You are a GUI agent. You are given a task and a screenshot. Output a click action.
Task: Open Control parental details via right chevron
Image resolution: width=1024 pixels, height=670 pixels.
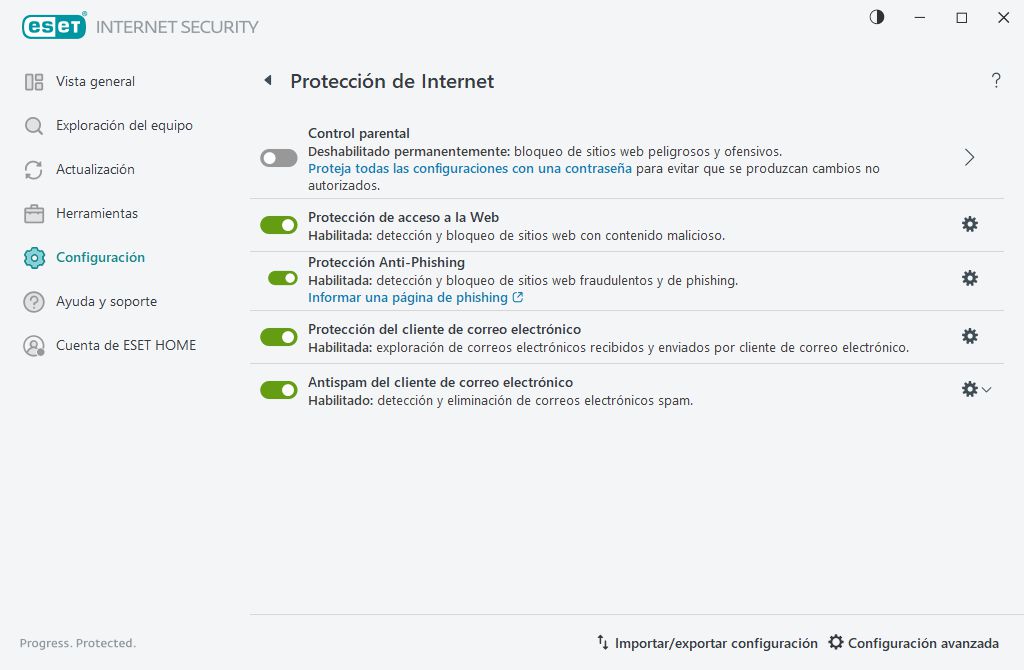(968, 157)
